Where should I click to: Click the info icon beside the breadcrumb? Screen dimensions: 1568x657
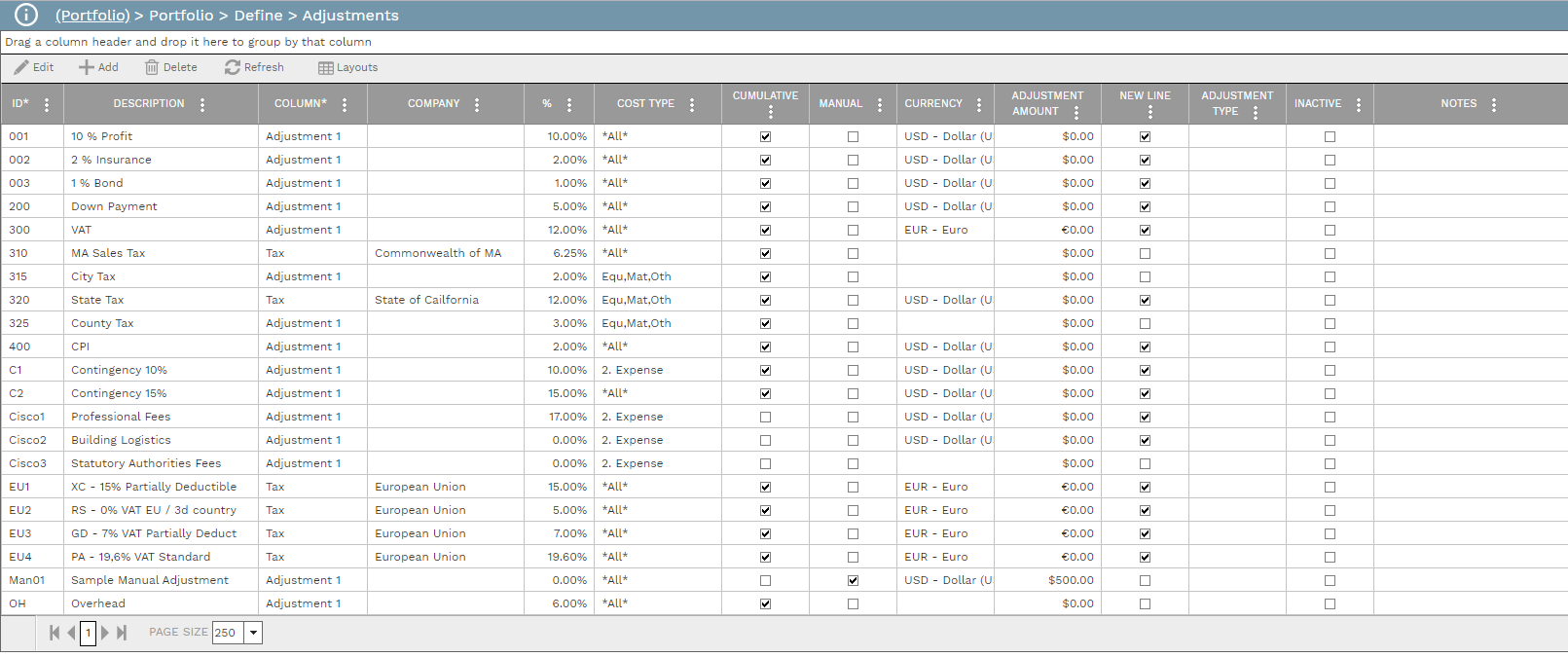click(26, 15)
